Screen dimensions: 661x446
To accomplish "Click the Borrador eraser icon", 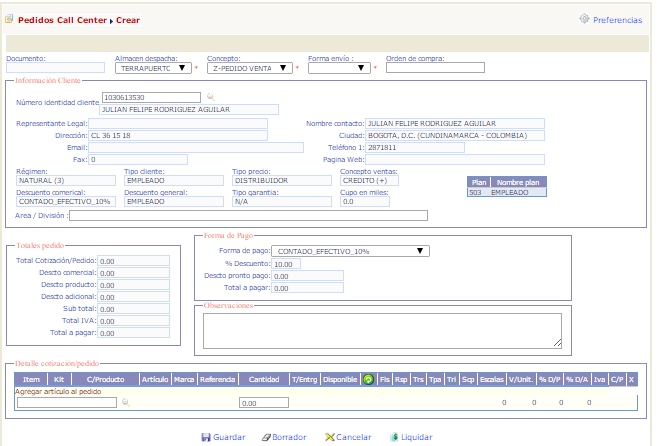I will click(x=264, y=437).
